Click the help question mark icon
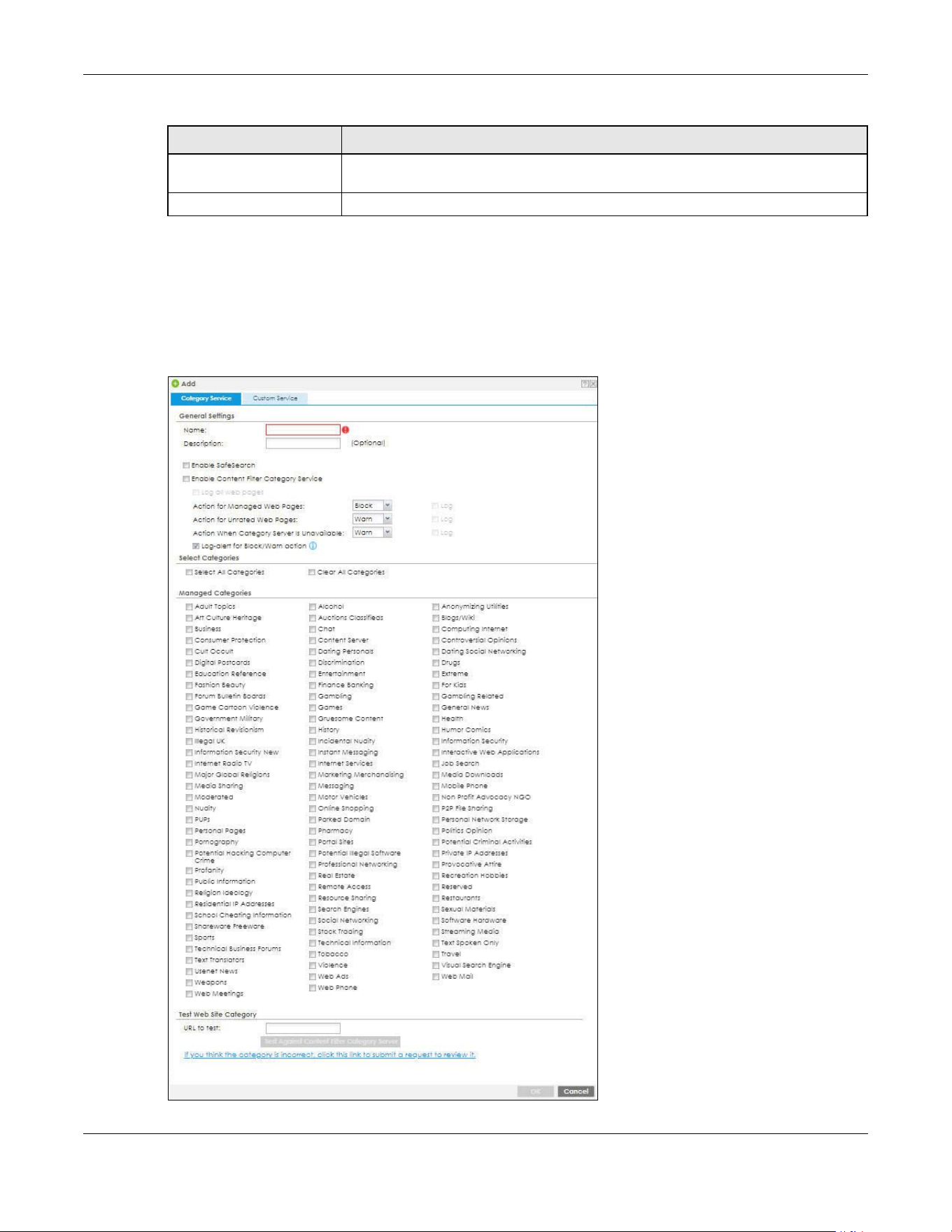The height and width of the screenshot is (1232, 952). tap(585, 384)
